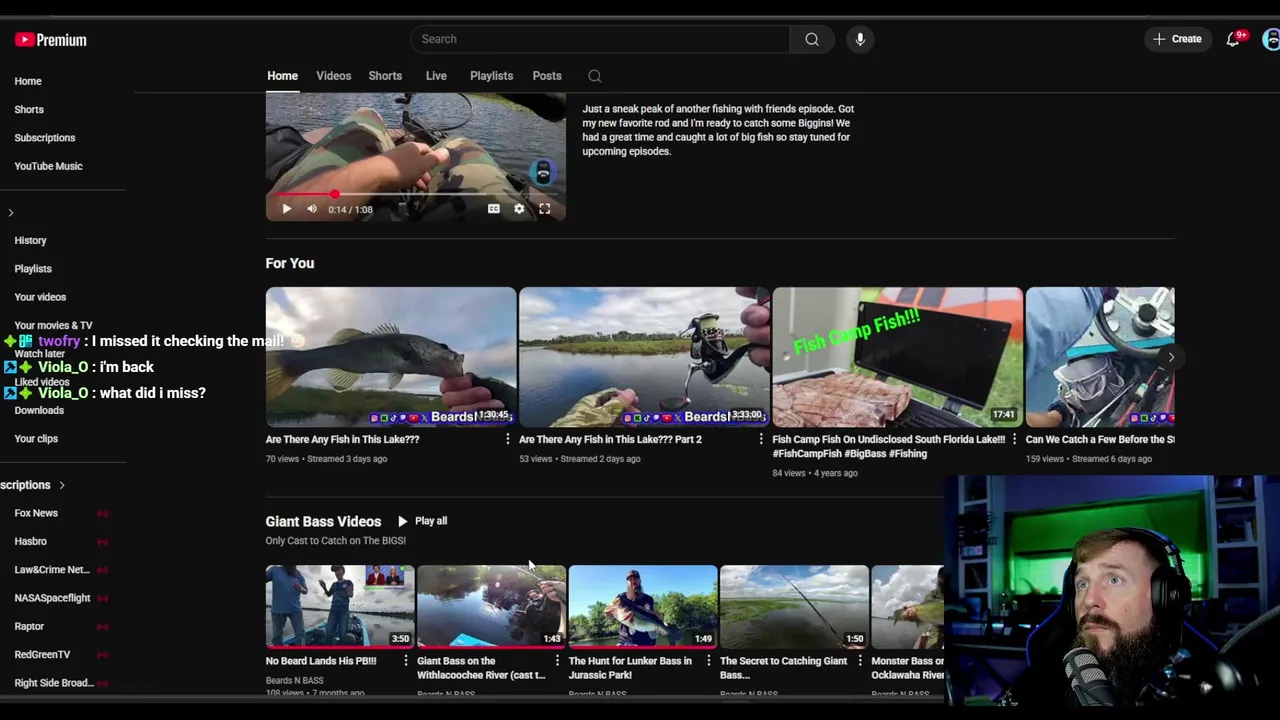This screenshot has width=1280, height=720.
Task: Open the Fox News subscription
Action: pyautogui.click(x=36, y=513)
